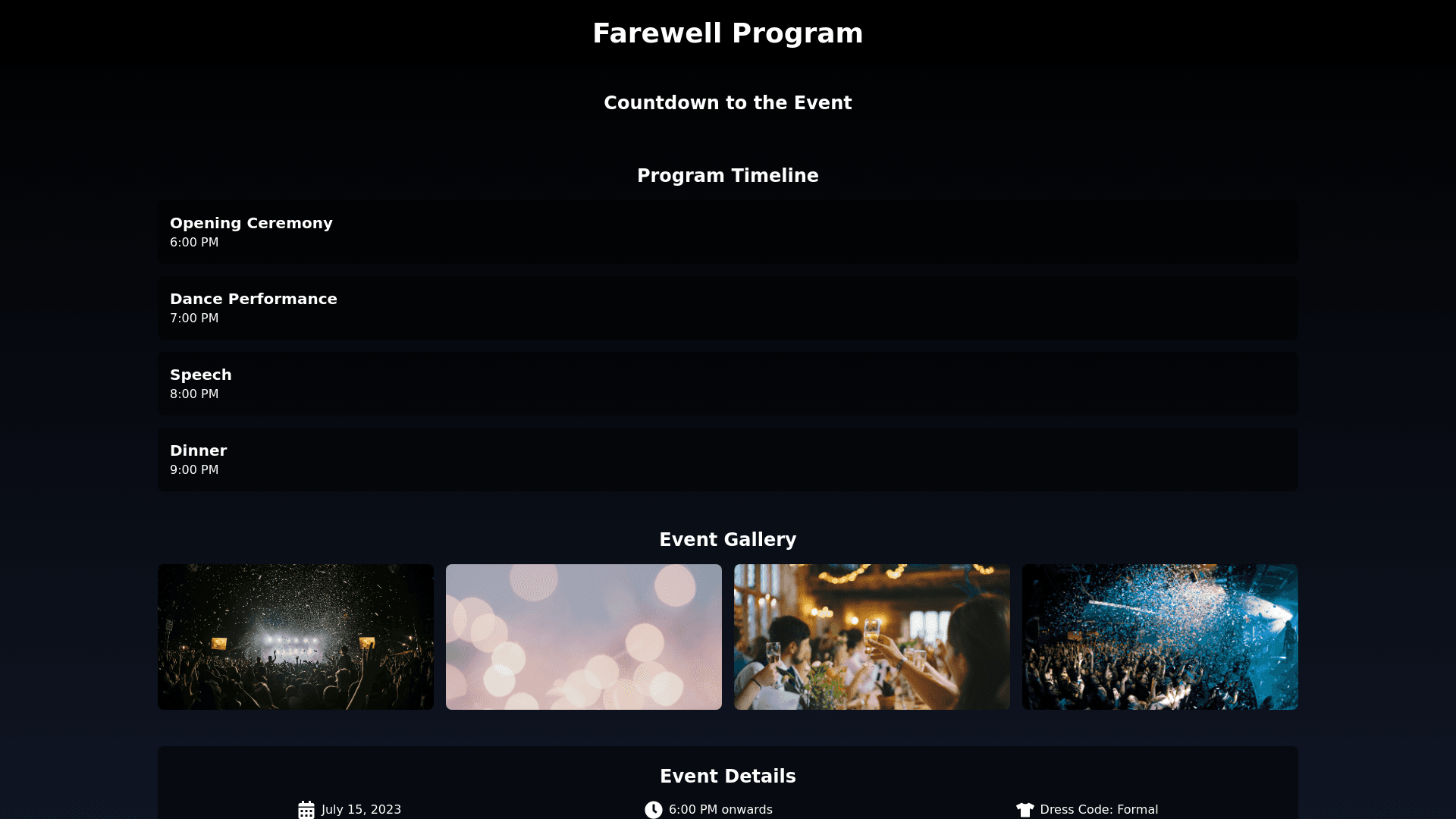Open the concert crowd confetti photo

click(x=296, y=637)
